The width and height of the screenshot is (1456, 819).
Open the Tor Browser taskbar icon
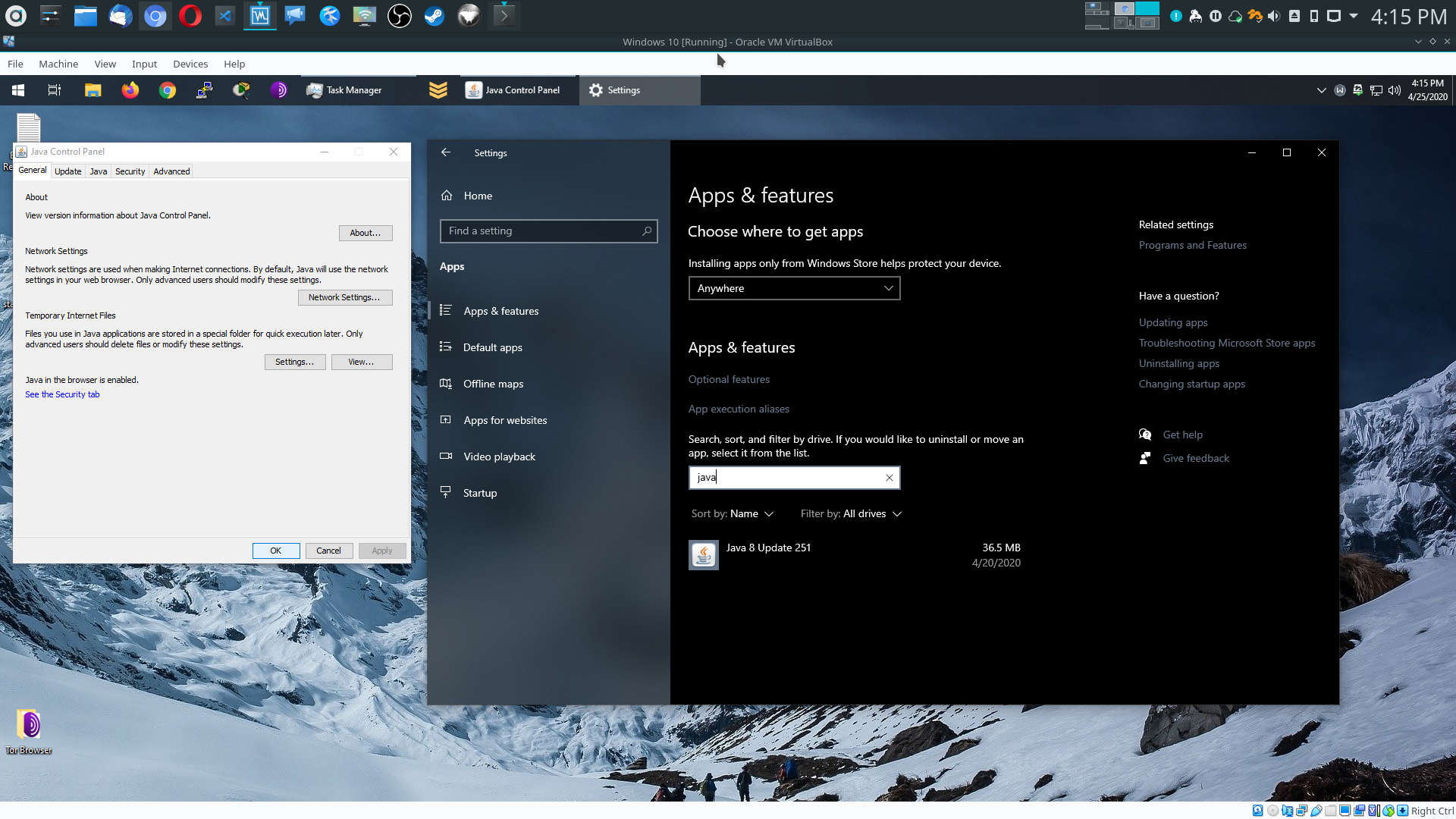click(279, 90)
